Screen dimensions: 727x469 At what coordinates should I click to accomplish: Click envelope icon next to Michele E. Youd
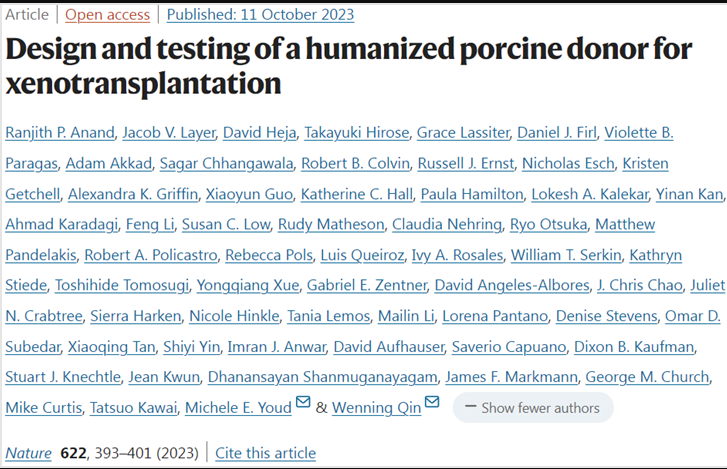[303, 404]
